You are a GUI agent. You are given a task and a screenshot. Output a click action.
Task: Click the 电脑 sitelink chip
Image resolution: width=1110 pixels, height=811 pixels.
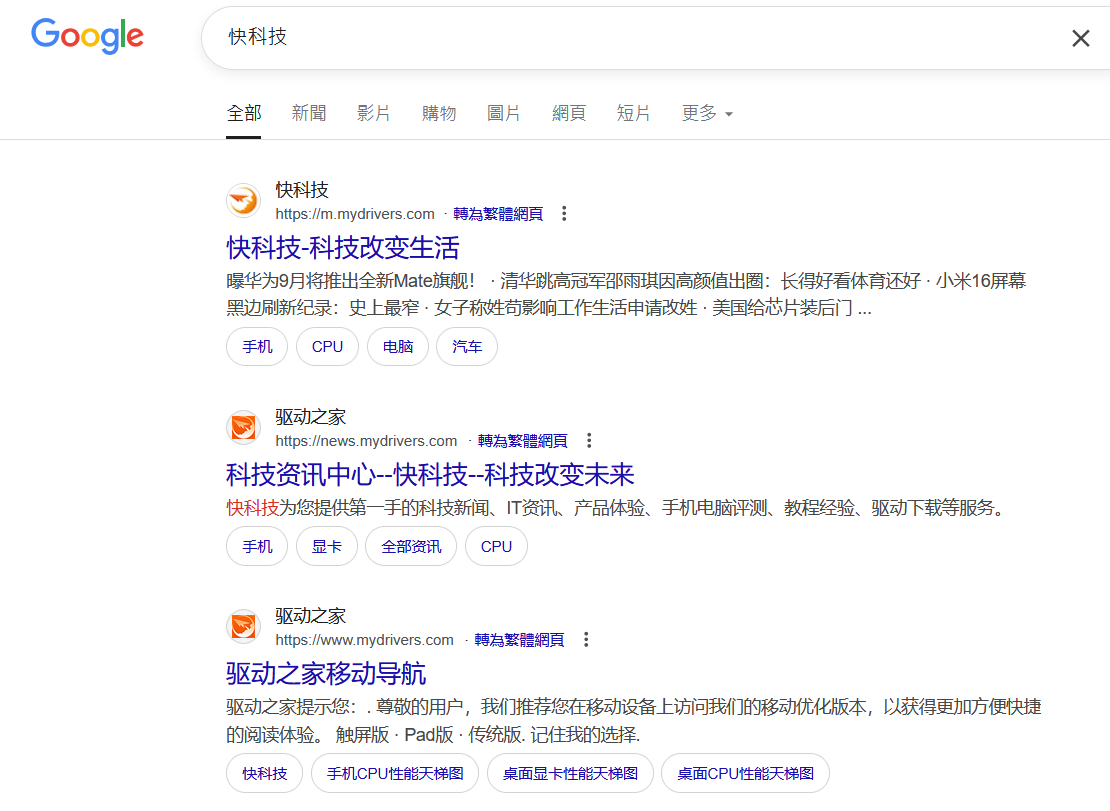coord(398,347)
